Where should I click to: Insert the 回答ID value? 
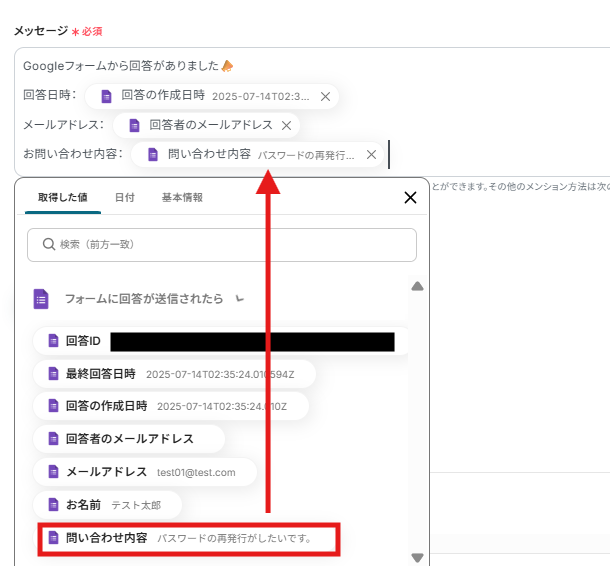pos(83,341)
